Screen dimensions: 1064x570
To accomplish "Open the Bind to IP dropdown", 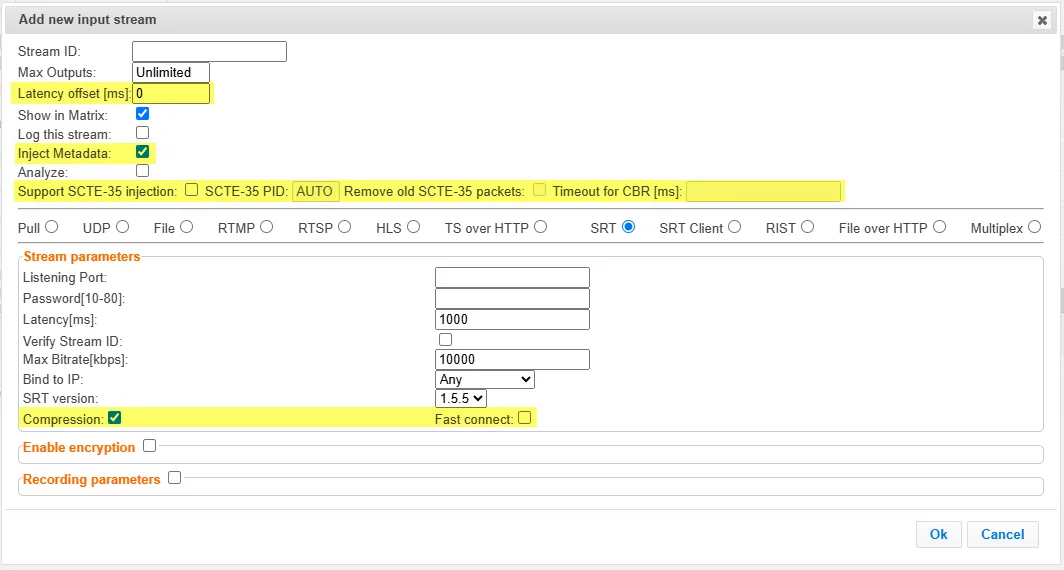I will coord(484,379).
